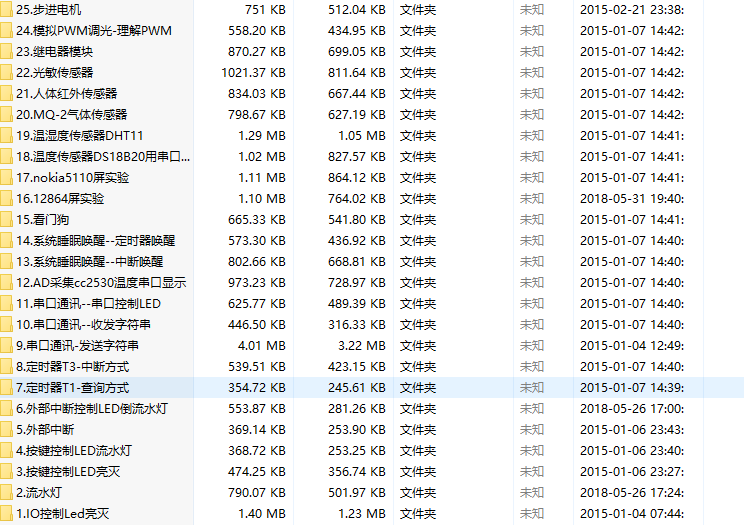744x525 pixels.
Task: Click folder icon of 3.按键控制LED亮灭
Action: 6,471
